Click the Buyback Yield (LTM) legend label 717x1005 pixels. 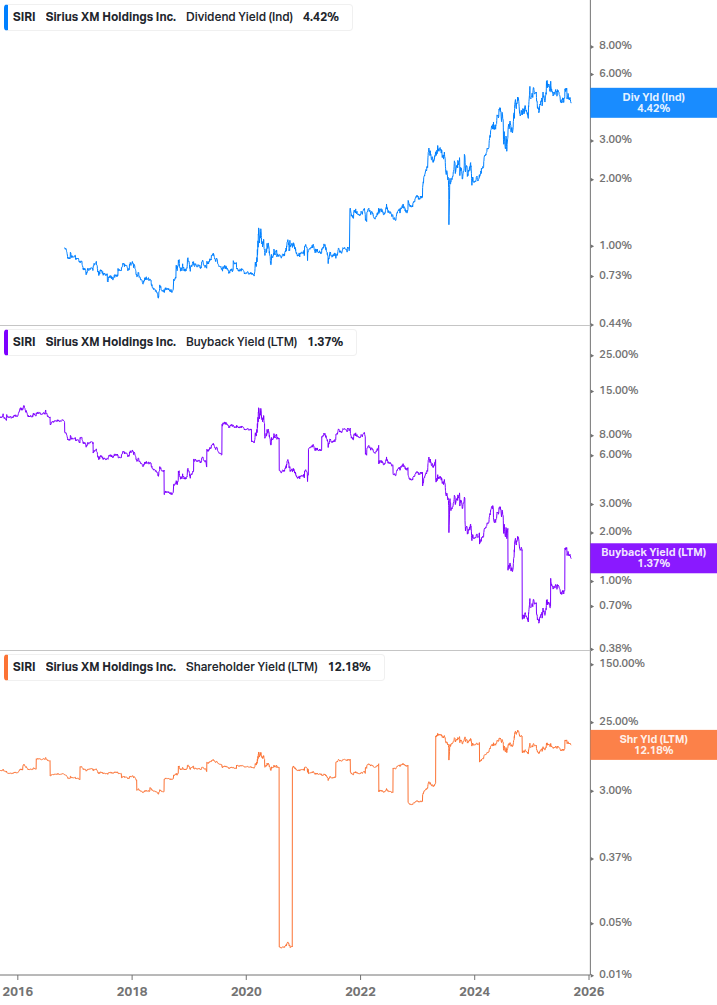click(x=242, y=342)
